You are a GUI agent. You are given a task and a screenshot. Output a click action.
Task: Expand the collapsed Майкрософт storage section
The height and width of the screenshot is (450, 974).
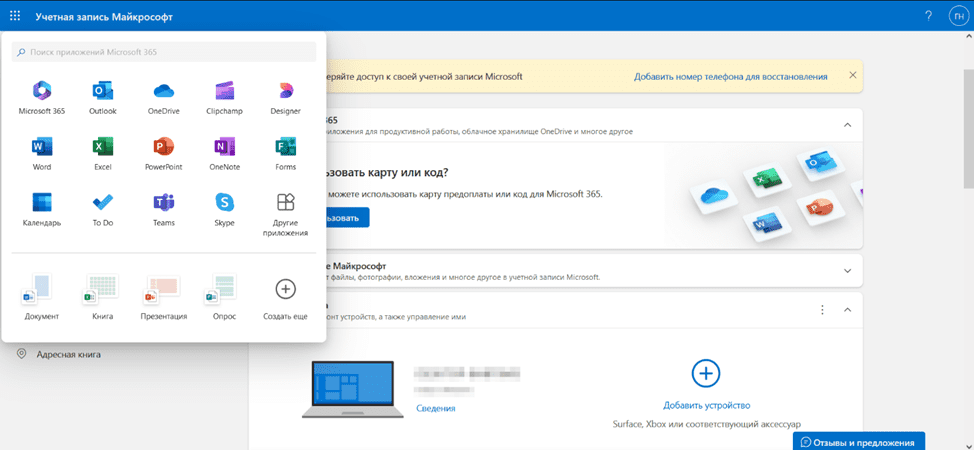(x=847, y=271)
